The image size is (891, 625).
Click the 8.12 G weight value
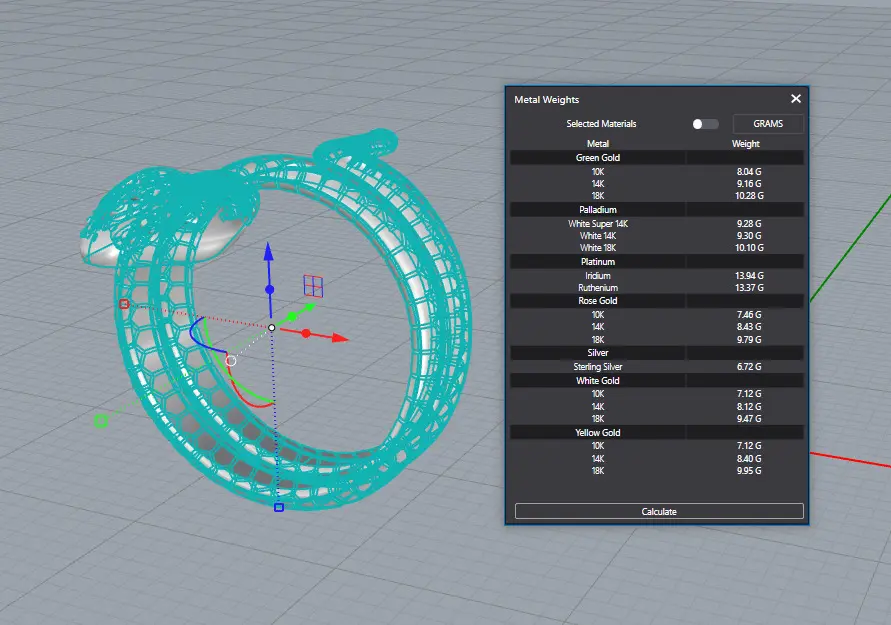click(x=749, y=407)
